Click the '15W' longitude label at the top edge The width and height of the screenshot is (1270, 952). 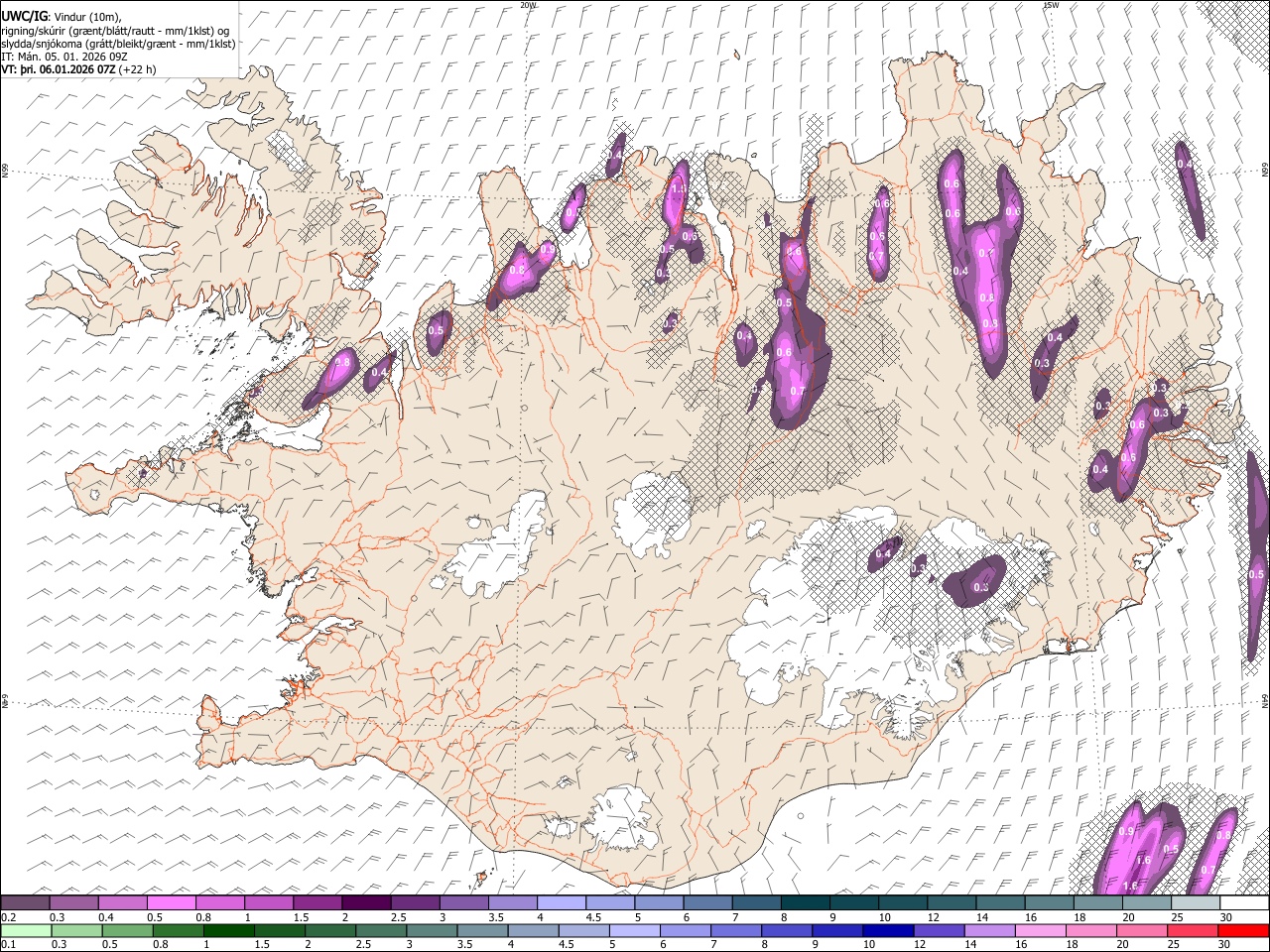coord(1051,5)
